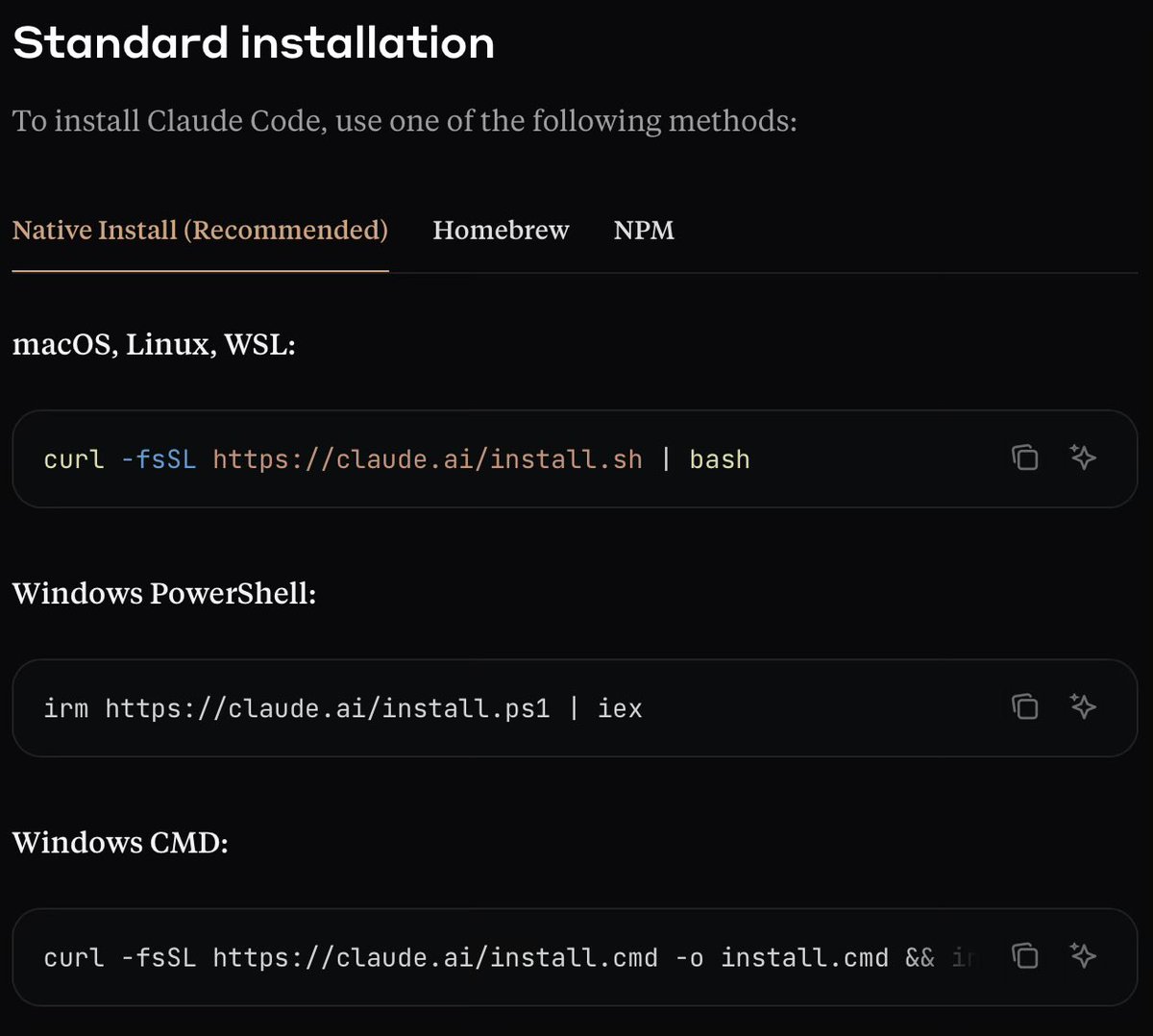
Task: Click the 'Windows PowerShell:' label
Action: (x=164, y=593)
